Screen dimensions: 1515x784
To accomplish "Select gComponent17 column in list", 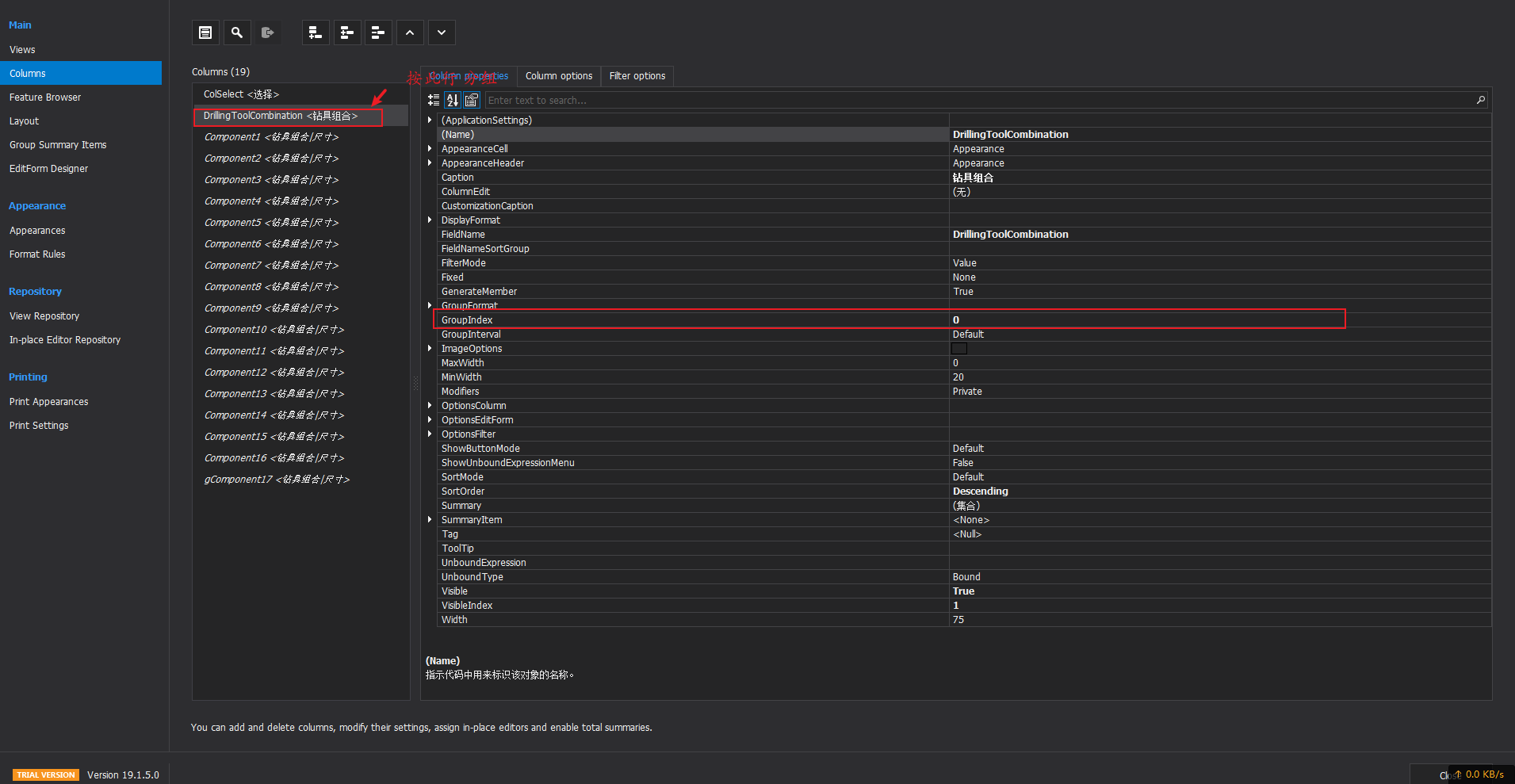I will point(301,480).
